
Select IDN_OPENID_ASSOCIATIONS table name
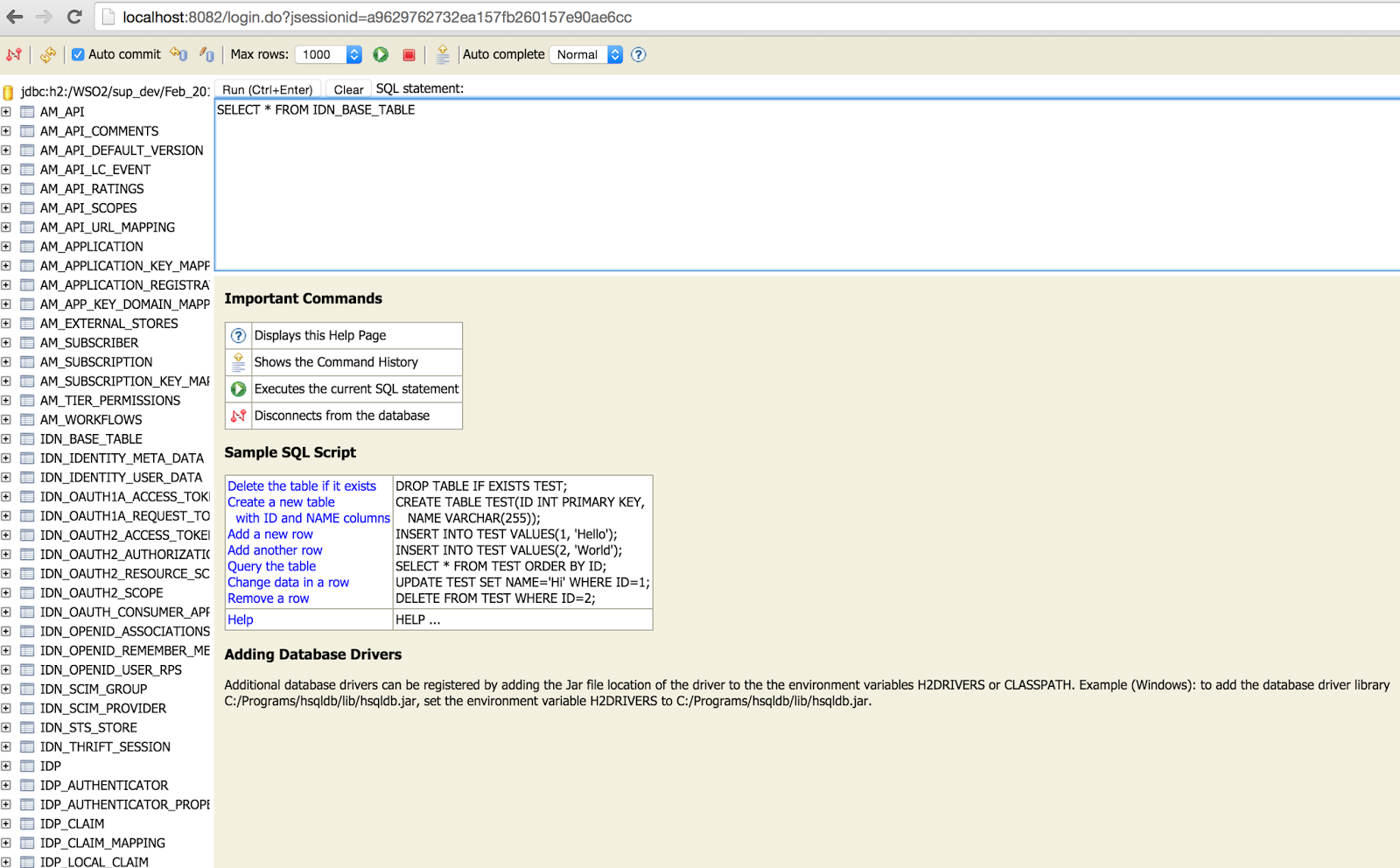coord(125,632)
